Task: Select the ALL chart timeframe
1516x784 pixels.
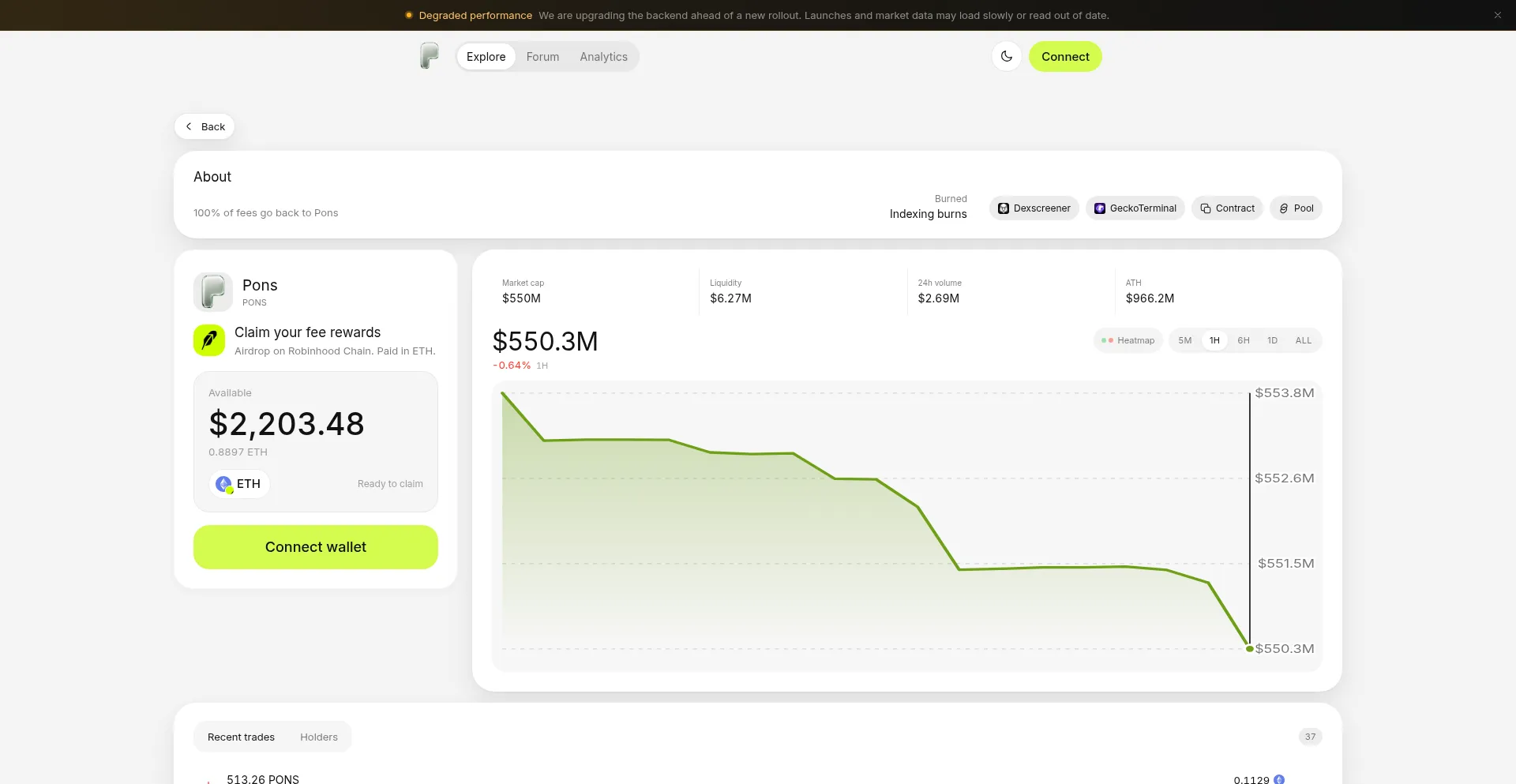Action: pyautogui.click(x=1304, y=340)
